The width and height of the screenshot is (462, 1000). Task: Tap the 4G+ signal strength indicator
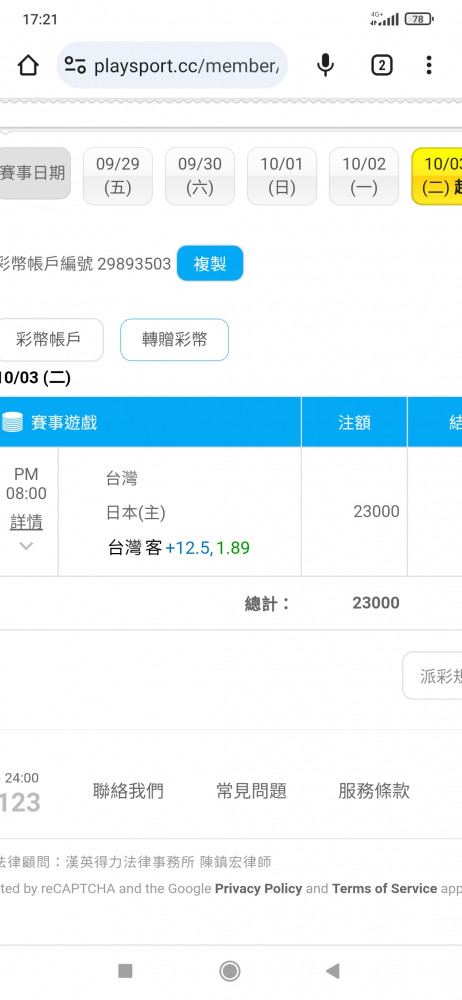(x=384, y=19)
